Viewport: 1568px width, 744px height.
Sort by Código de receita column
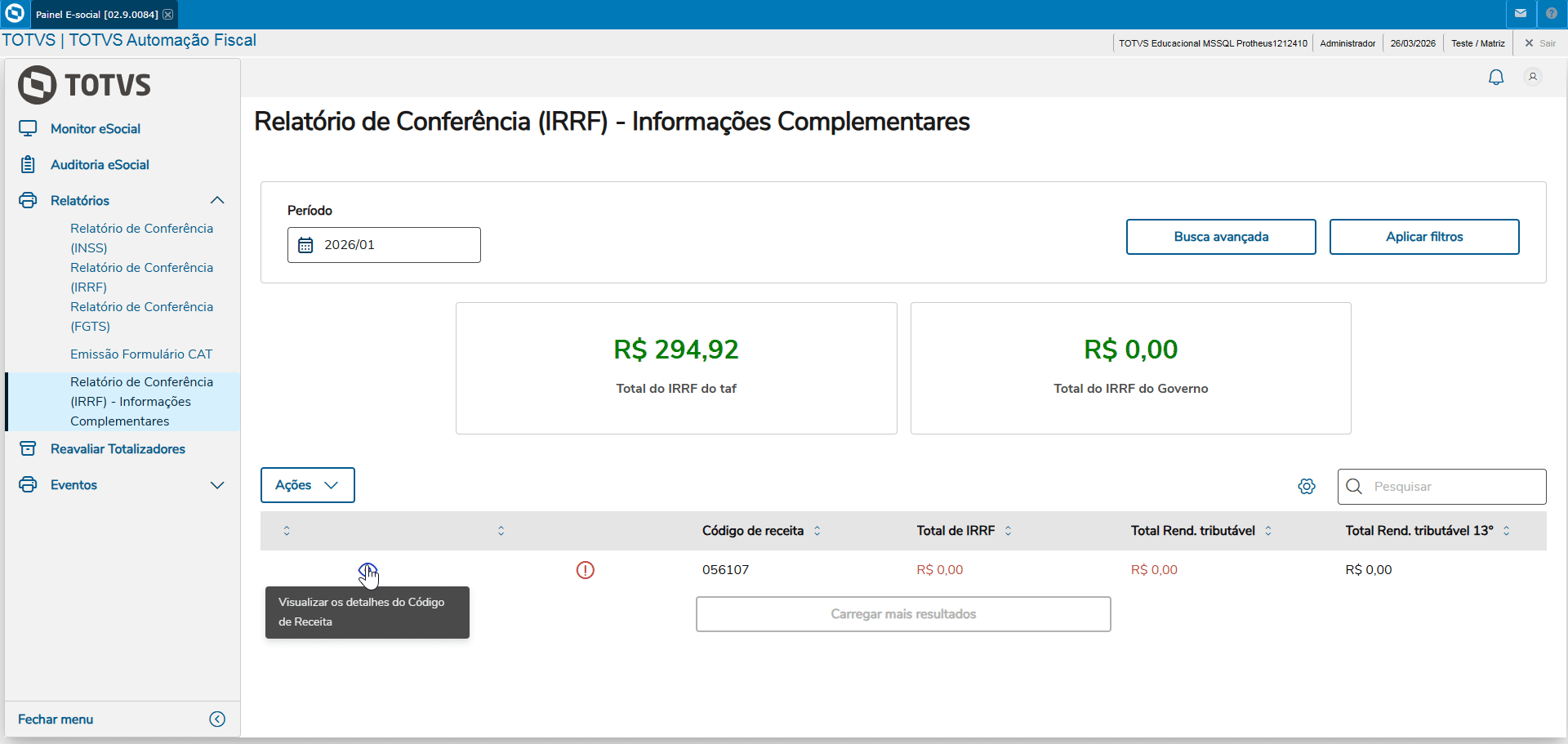pos(817,531)
